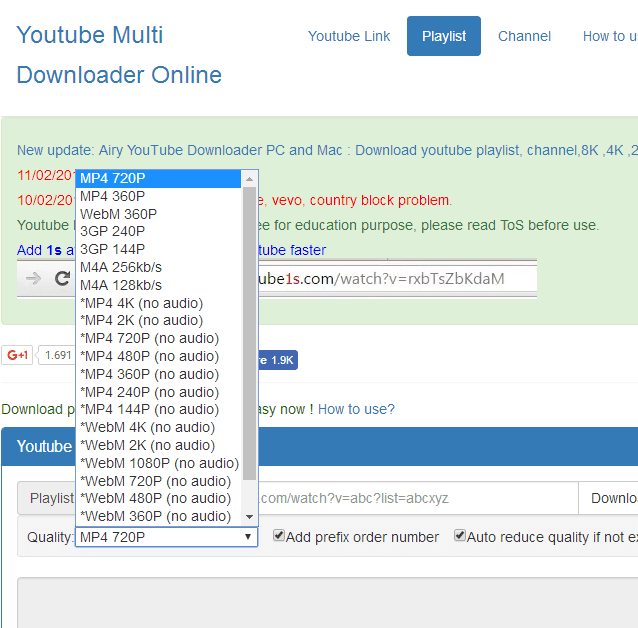Open the 'How to u…' tab in the navigation
Viewport: 638px width, 628px height.
coord(609,36)
